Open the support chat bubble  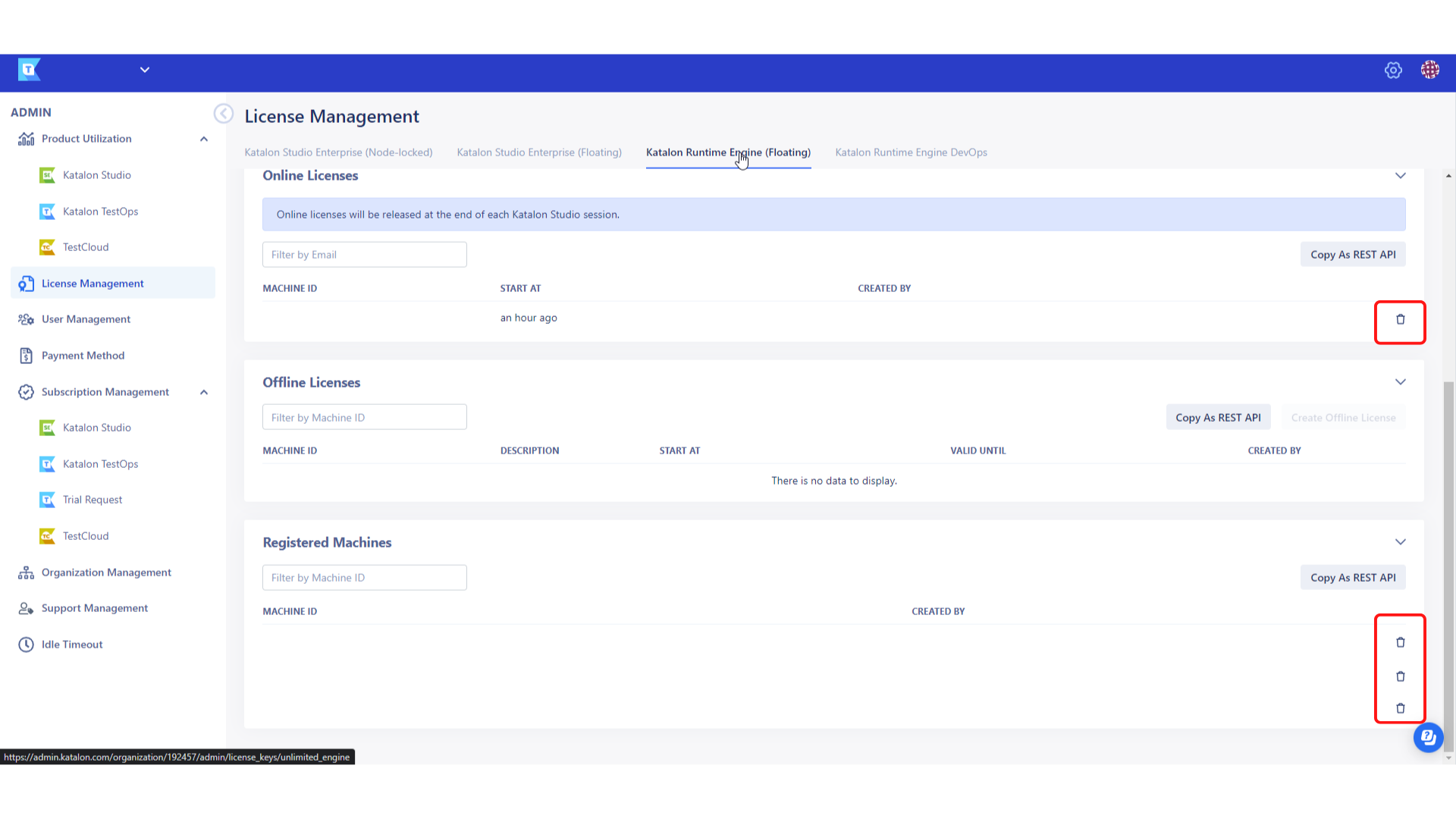tap(1428, 737)
